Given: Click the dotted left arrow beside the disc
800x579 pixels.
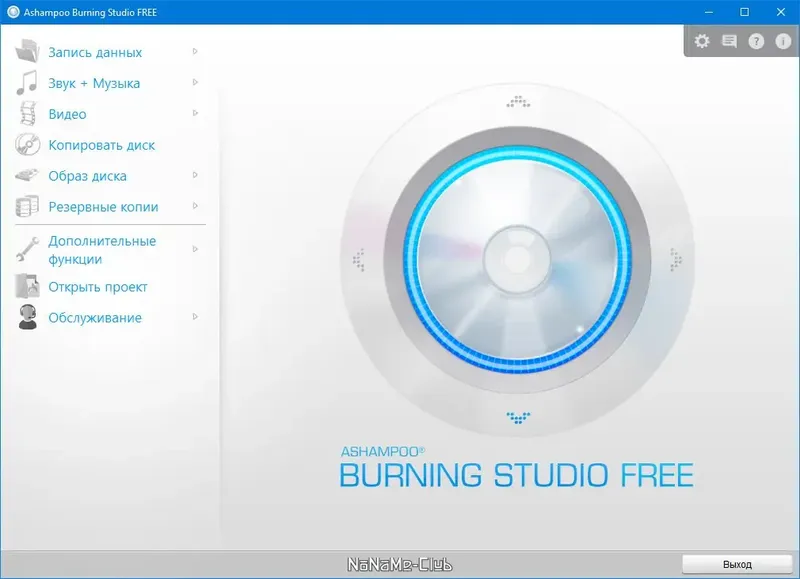Looking at the screenshot, I should coord(359,260).
